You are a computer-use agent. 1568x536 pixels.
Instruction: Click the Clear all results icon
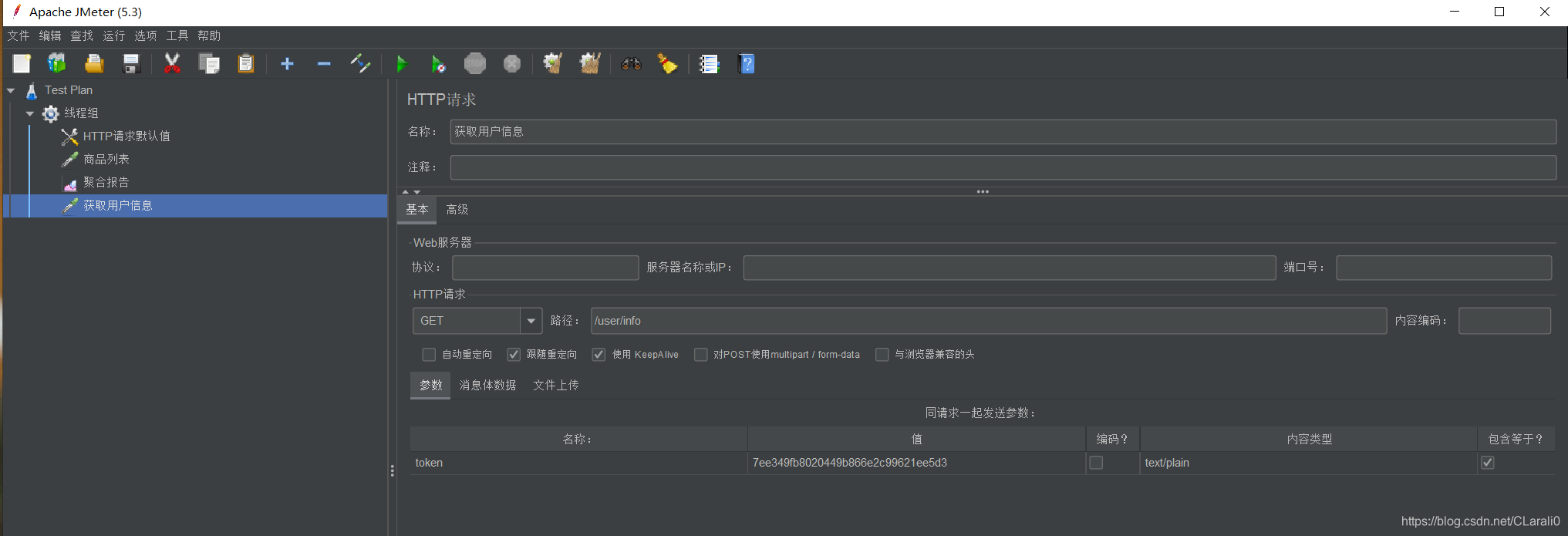590,64
